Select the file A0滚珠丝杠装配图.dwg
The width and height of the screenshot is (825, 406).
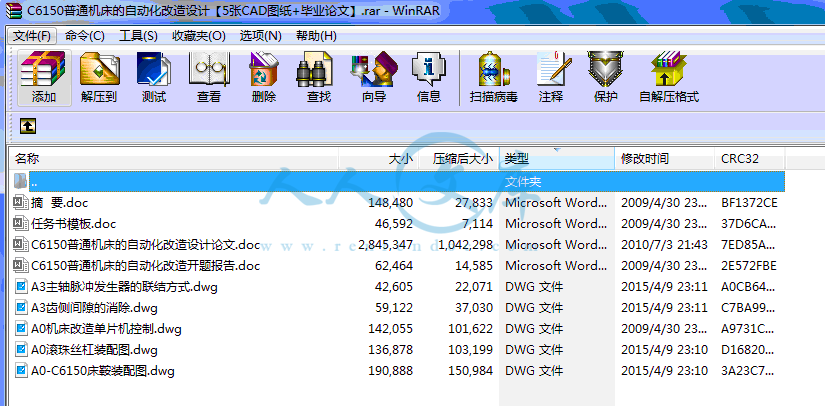[94, 350]
